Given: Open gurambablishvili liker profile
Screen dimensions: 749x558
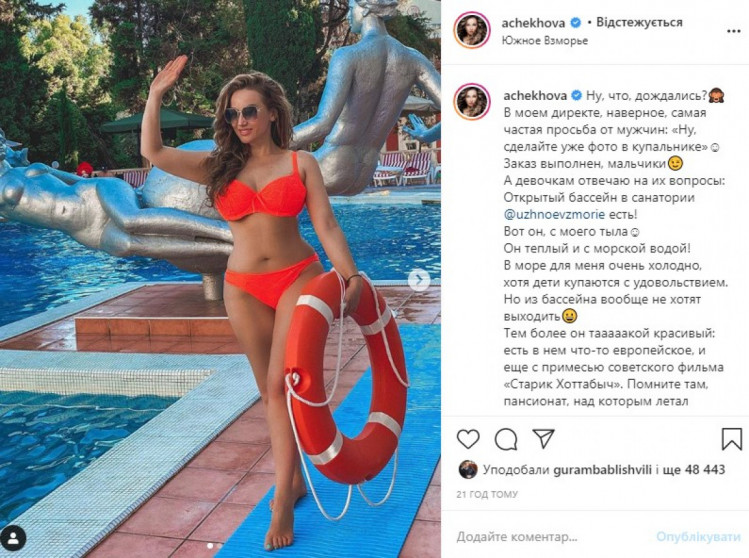Looking at the screenshot, I should [x=602, y=470].
